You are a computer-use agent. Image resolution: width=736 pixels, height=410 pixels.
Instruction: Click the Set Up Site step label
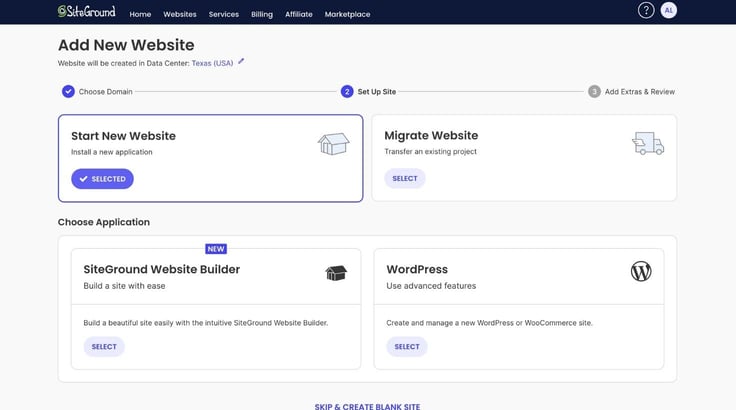tap(377, 92)
